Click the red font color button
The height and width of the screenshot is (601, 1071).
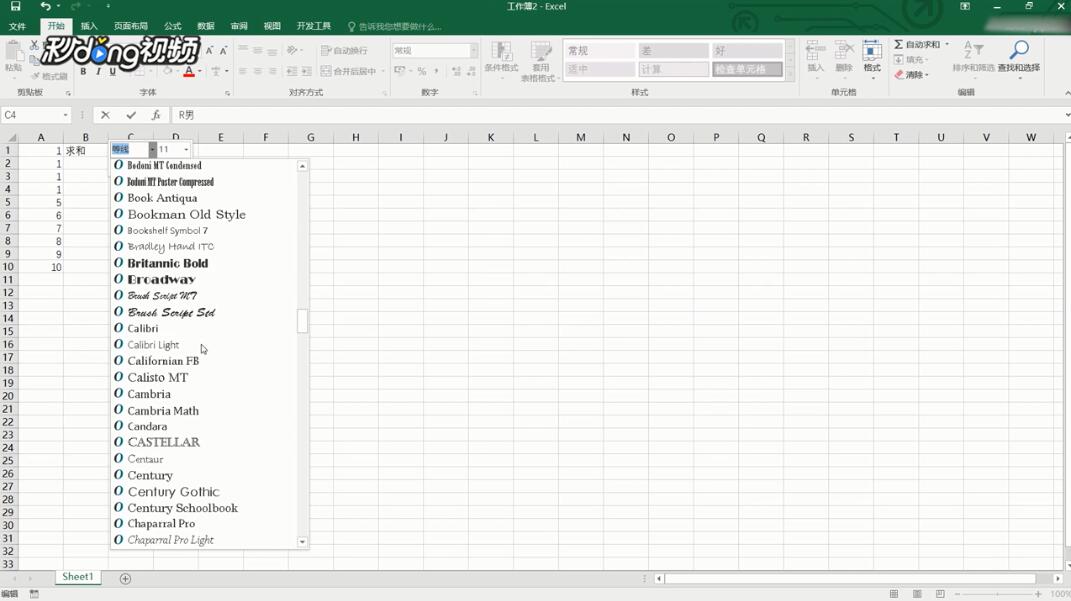(189, 72)
